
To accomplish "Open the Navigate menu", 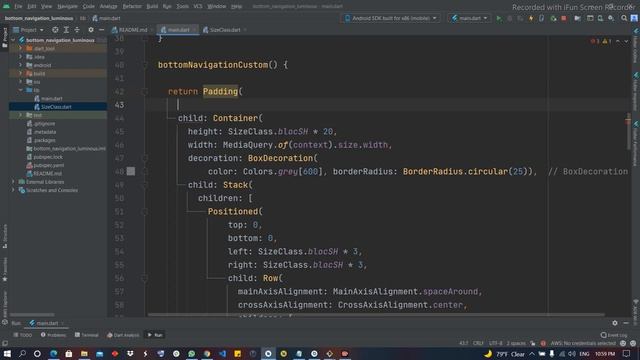I will [x=67, y=7].
